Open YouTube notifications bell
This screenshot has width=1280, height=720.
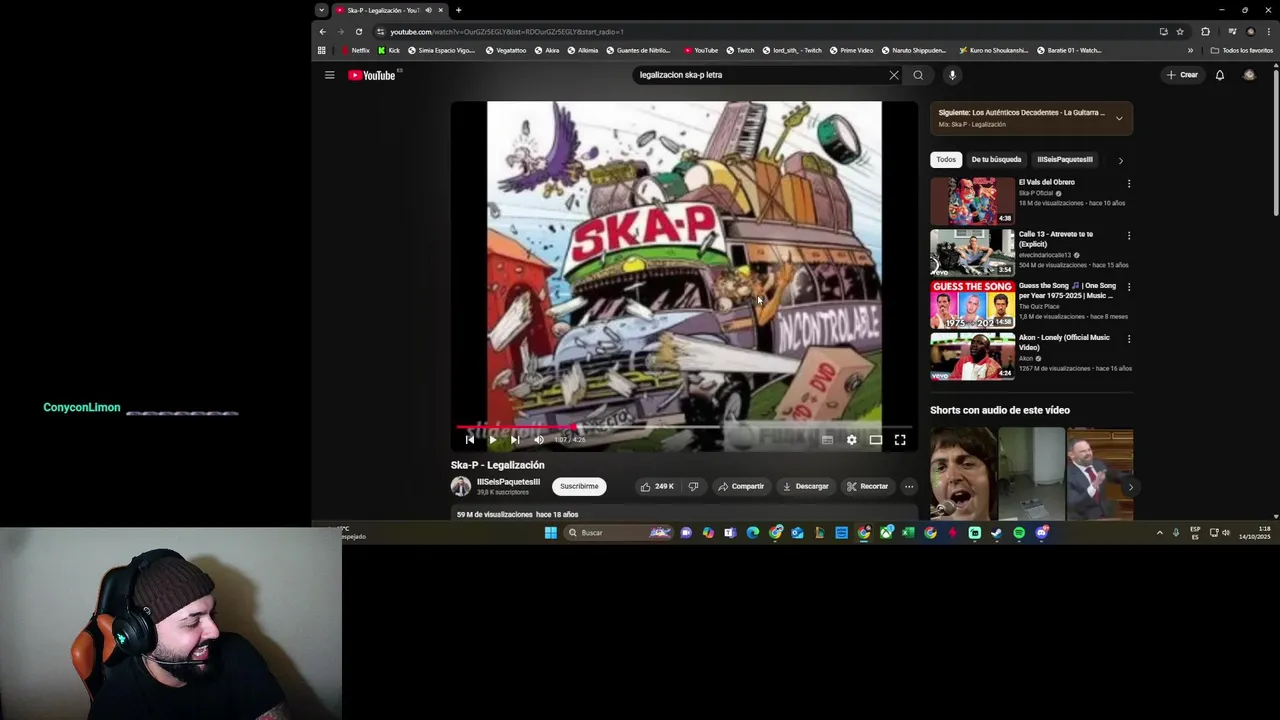point(1220,75)
